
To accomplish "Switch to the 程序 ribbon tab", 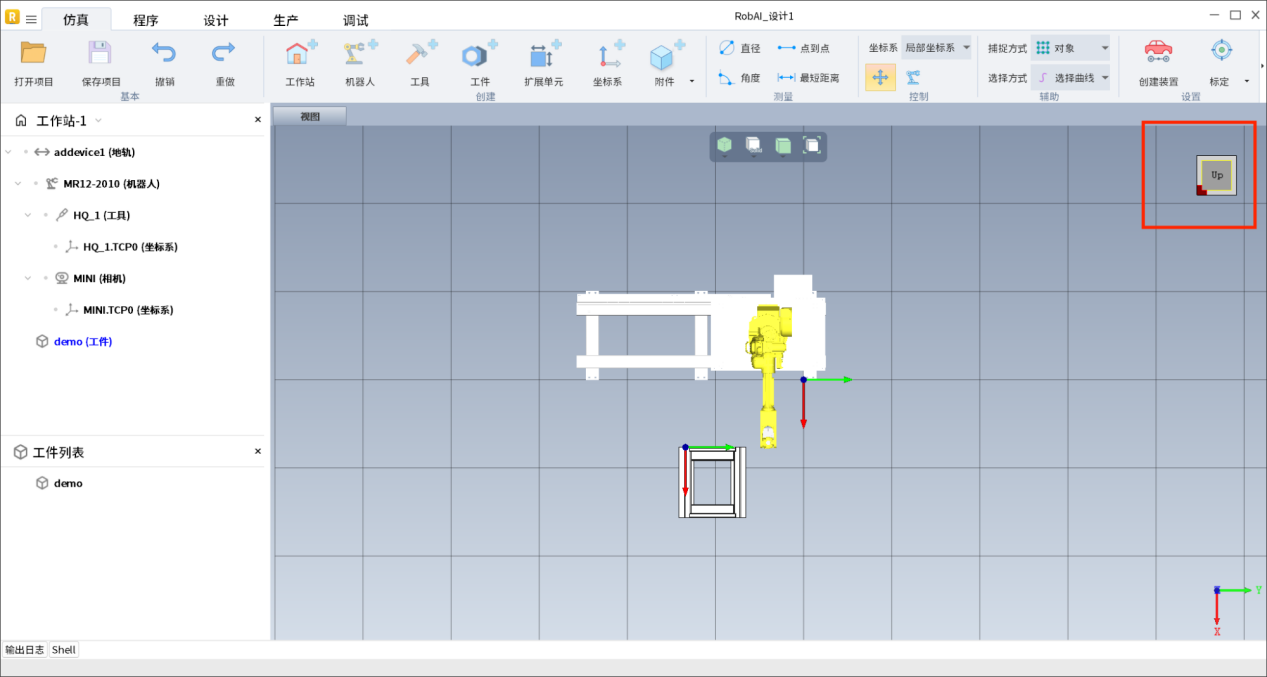I will point(145,20).
